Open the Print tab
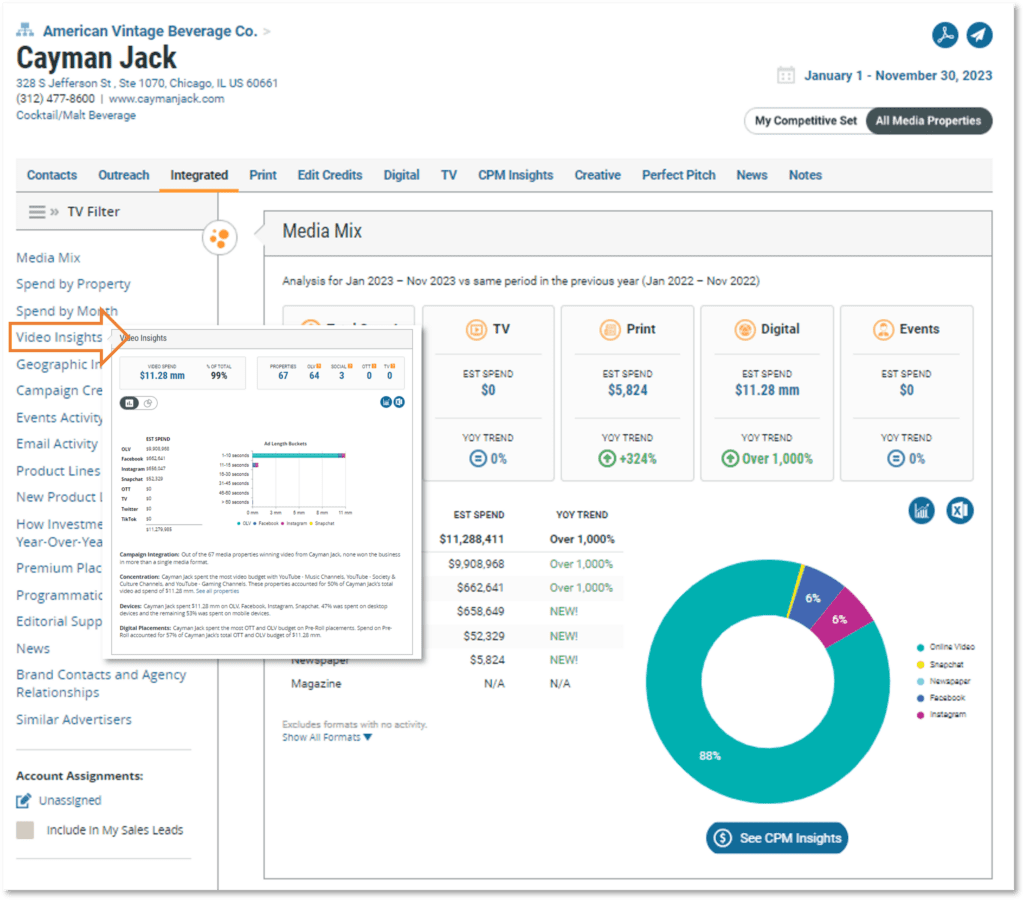The image size is (1024, 900). [263, 175]
